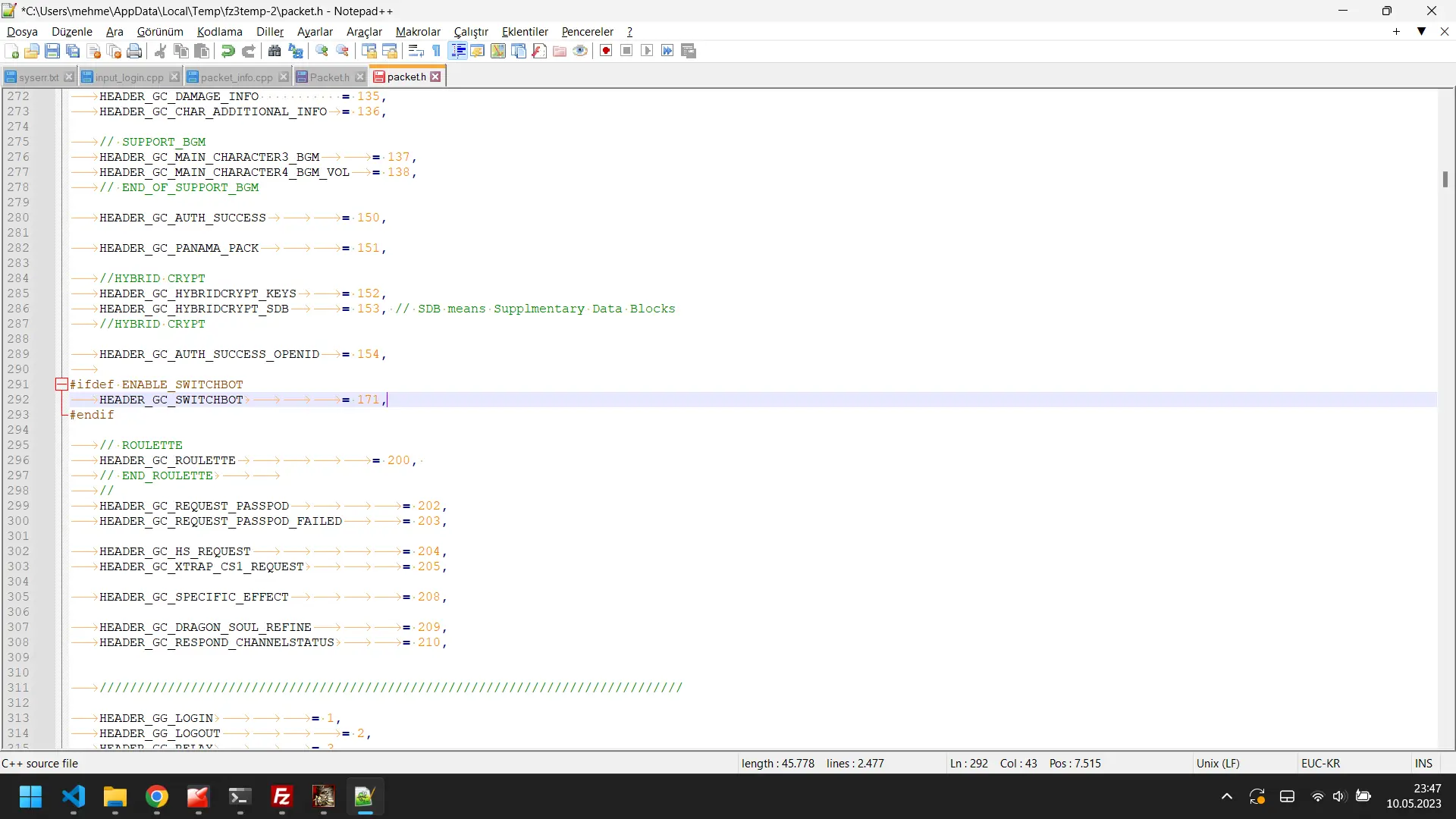The image size is (1456, 819).
Task: Stop macro recording button
Action: tap(626, 51)
